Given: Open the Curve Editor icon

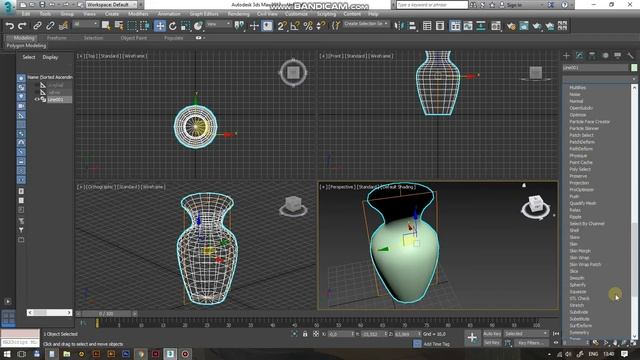Looking at the screenshot, I should coord(468,26).
